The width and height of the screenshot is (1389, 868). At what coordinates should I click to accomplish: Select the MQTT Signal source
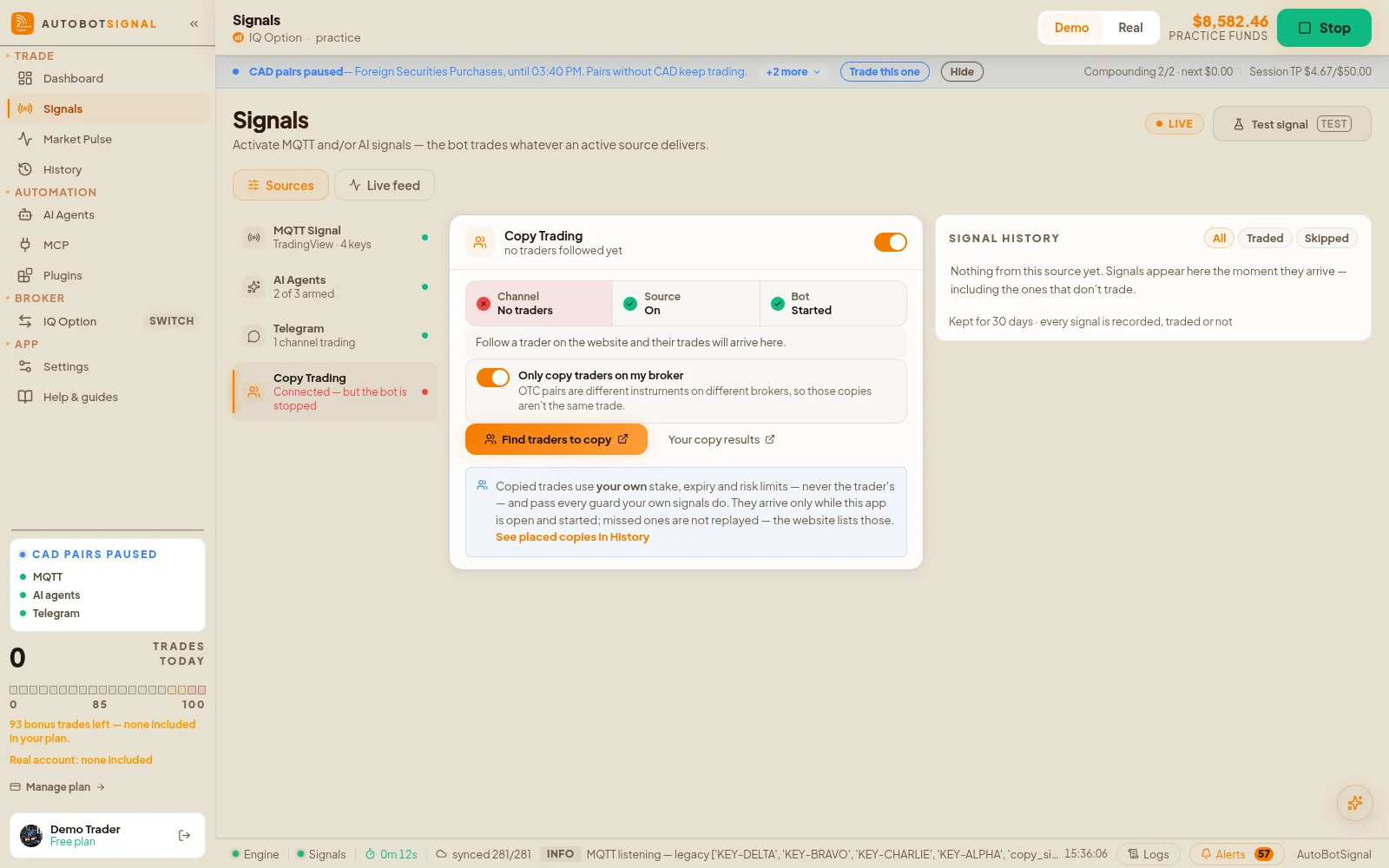(335, 237)
